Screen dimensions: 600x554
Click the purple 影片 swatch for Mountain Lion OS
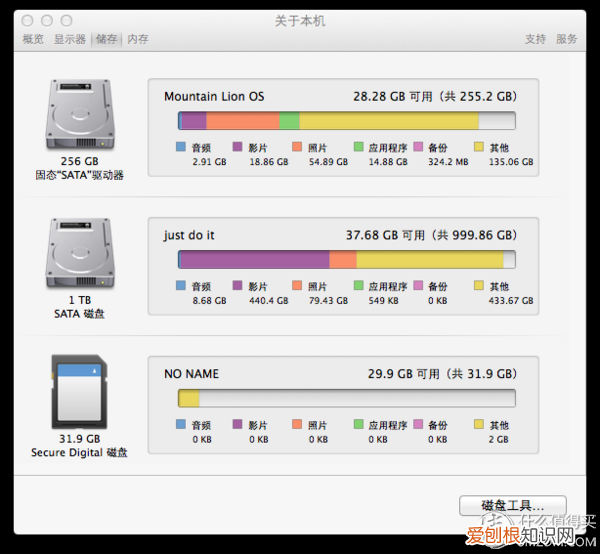pyautogui.click(x=237, y=147)
